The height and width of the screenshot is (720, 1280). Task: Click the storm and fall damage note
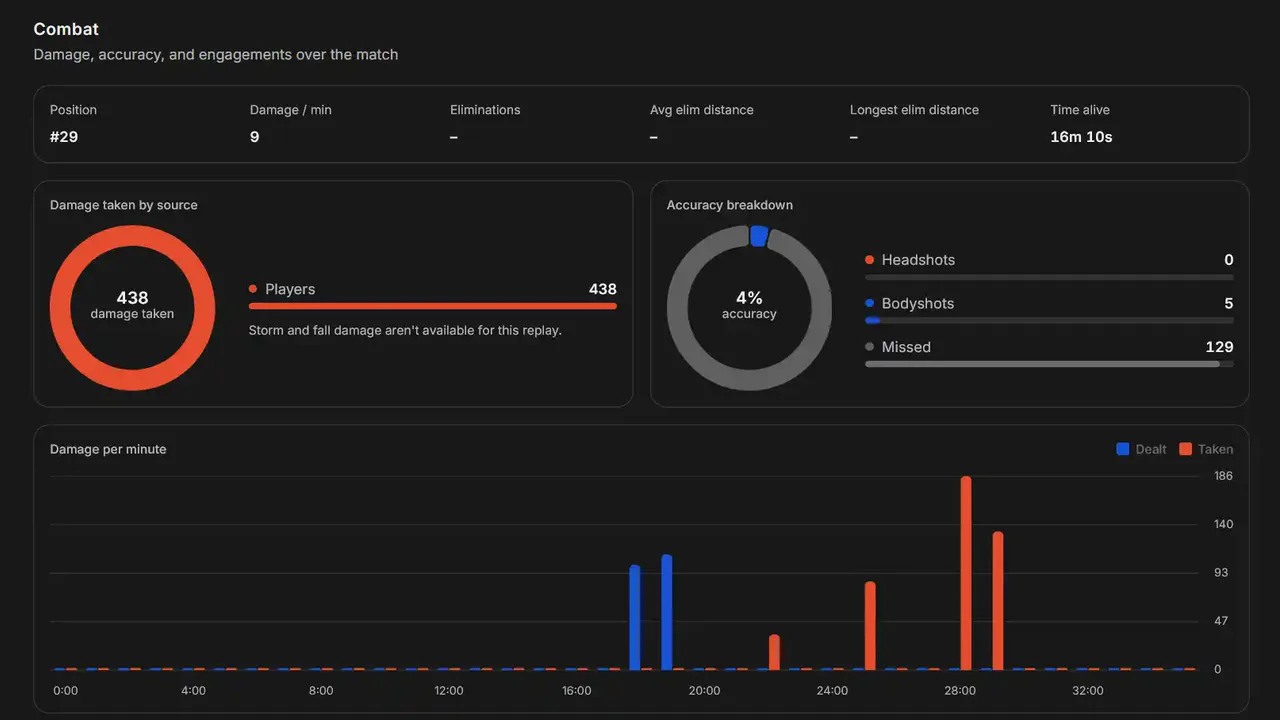[x=405, y=330]
